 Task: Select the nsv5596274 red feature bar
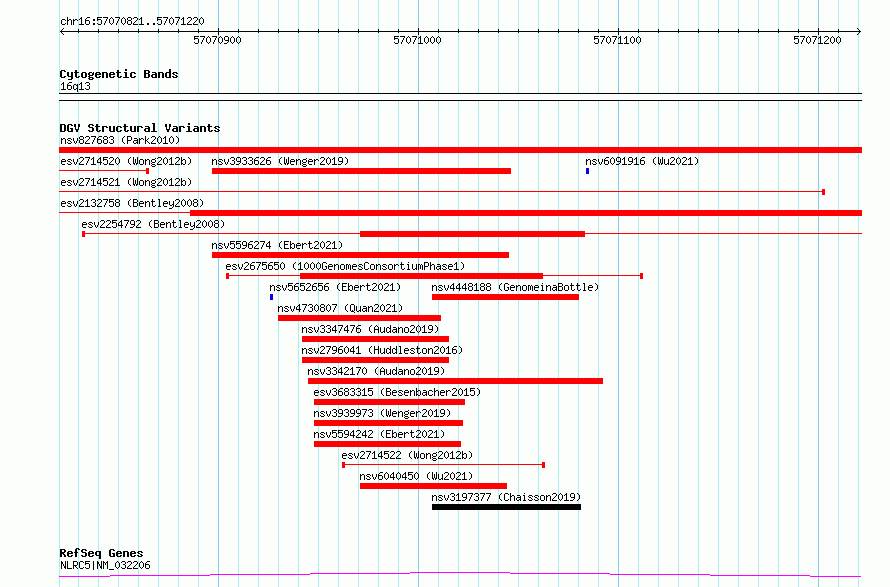click(360, 255)
